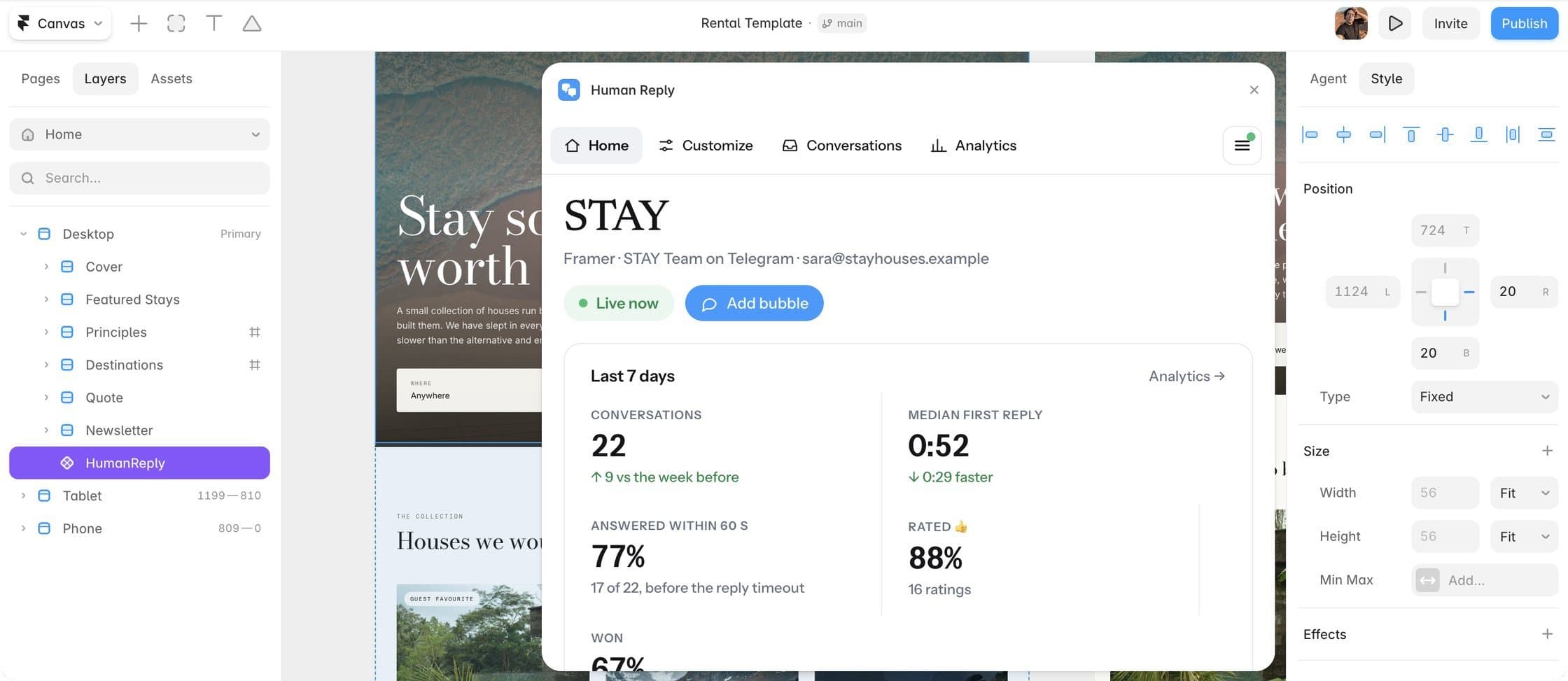The width and height of the screenshot is (1568, 681).
Task: Add an Effect with plus icon
Action: 1547,634
